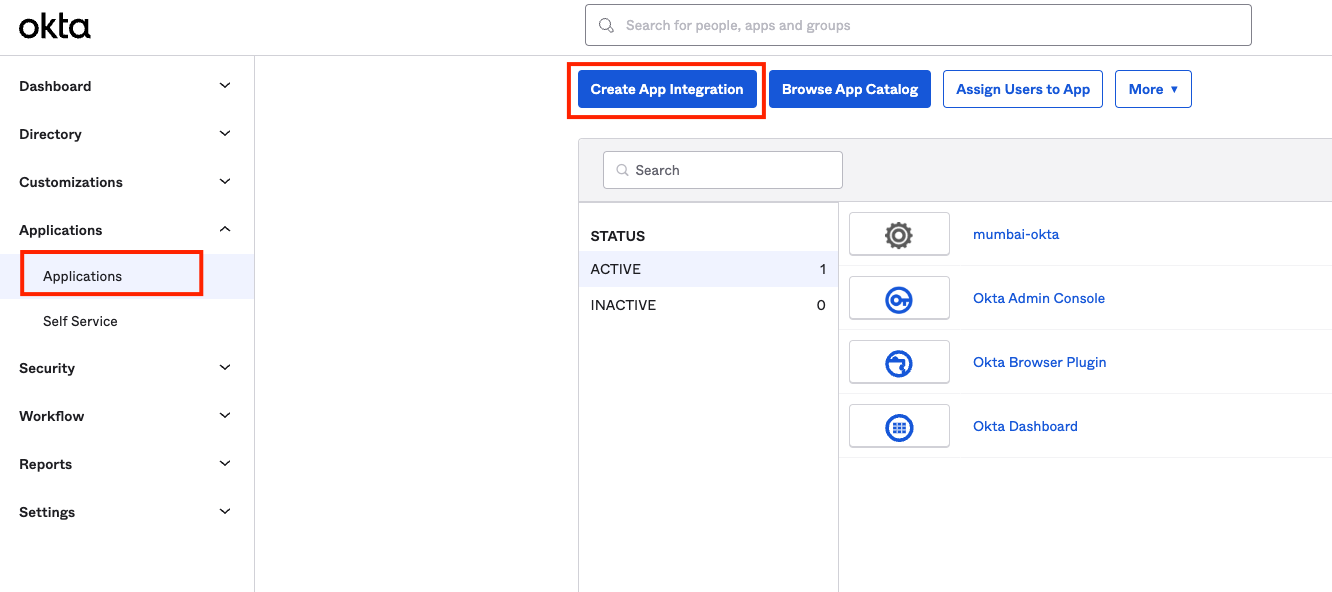Click the Okta Browser Plugin icon

[x=899, y=363]
